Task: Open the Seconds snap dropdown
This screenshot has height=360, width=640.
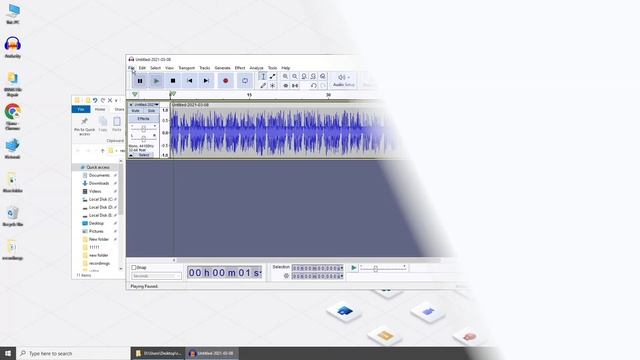Action: pyautogui.click(x=156, y=276)
